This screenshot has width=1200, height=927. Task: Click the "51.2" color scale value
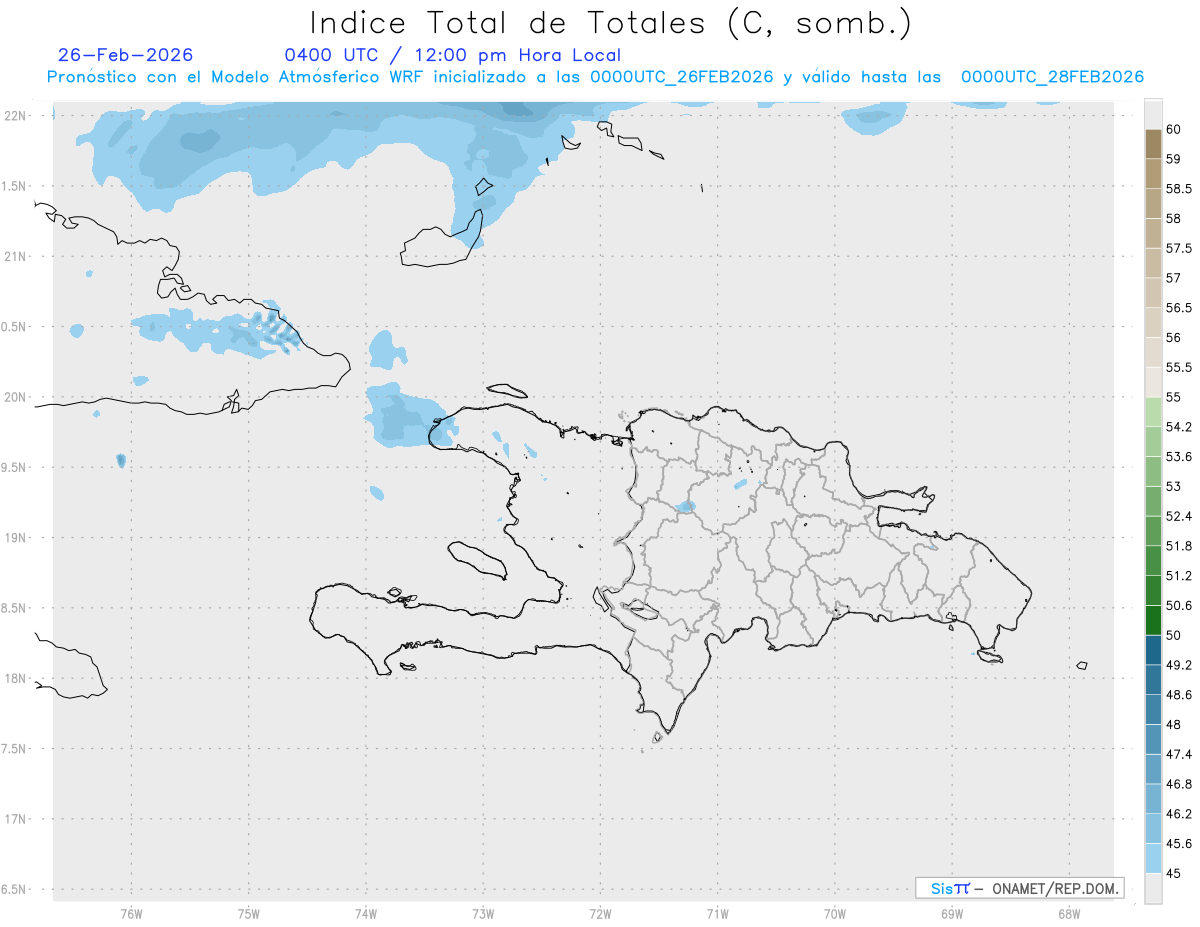pyautogui.click(x=1178, y=575)
